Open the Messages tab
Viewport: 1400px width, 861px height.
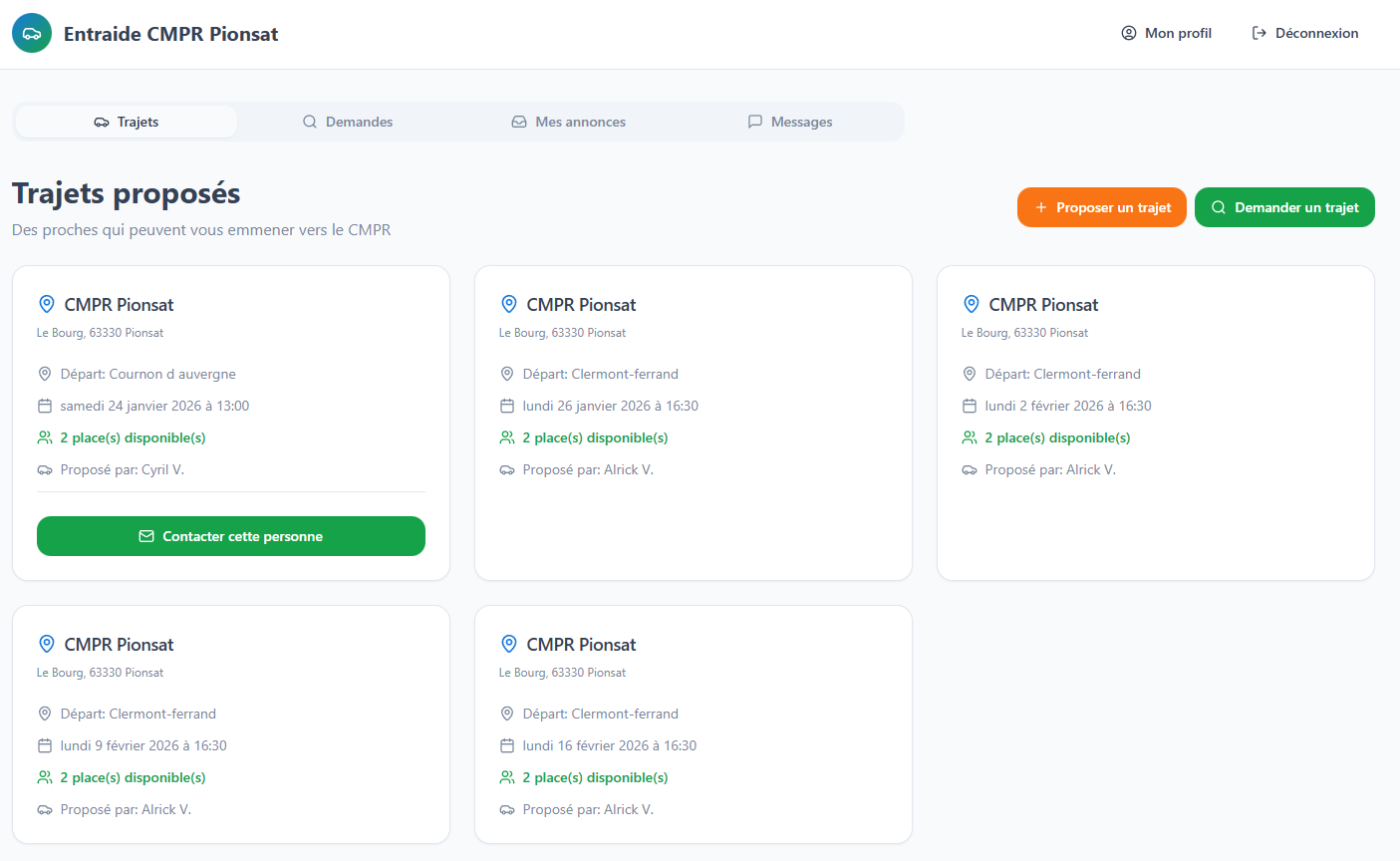click(790, 122)
